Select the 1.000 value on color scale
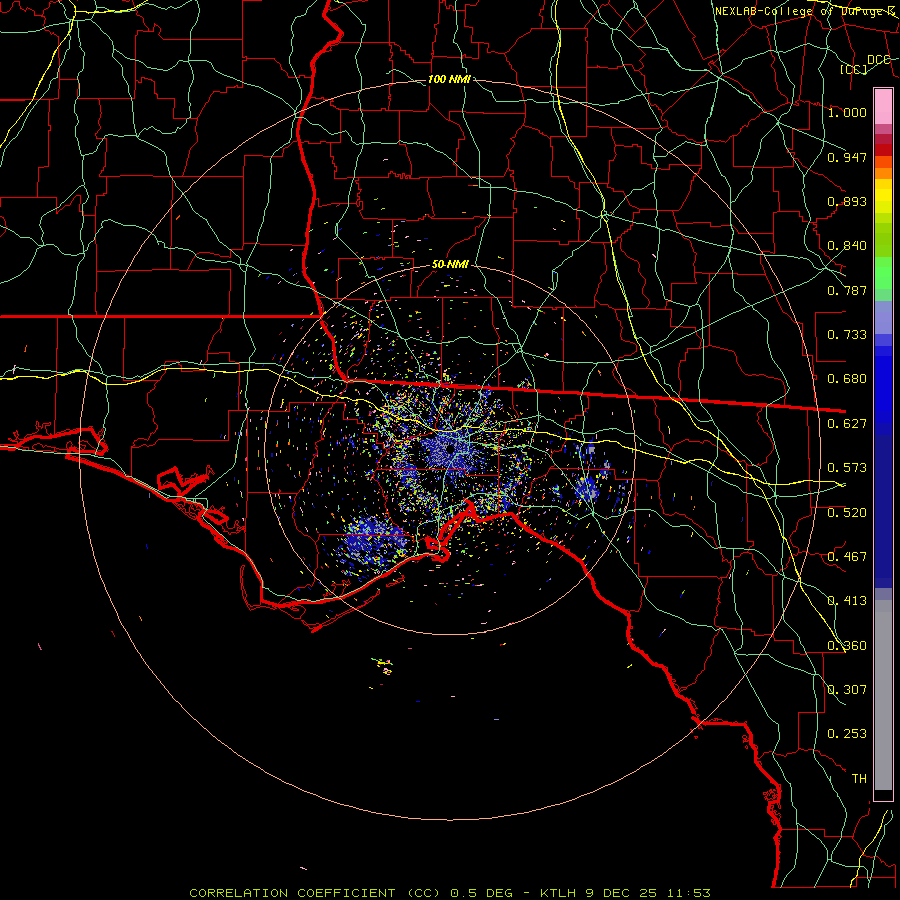This screenshot has height=900, width=900. pyautogui.click(x=847, y=112)
